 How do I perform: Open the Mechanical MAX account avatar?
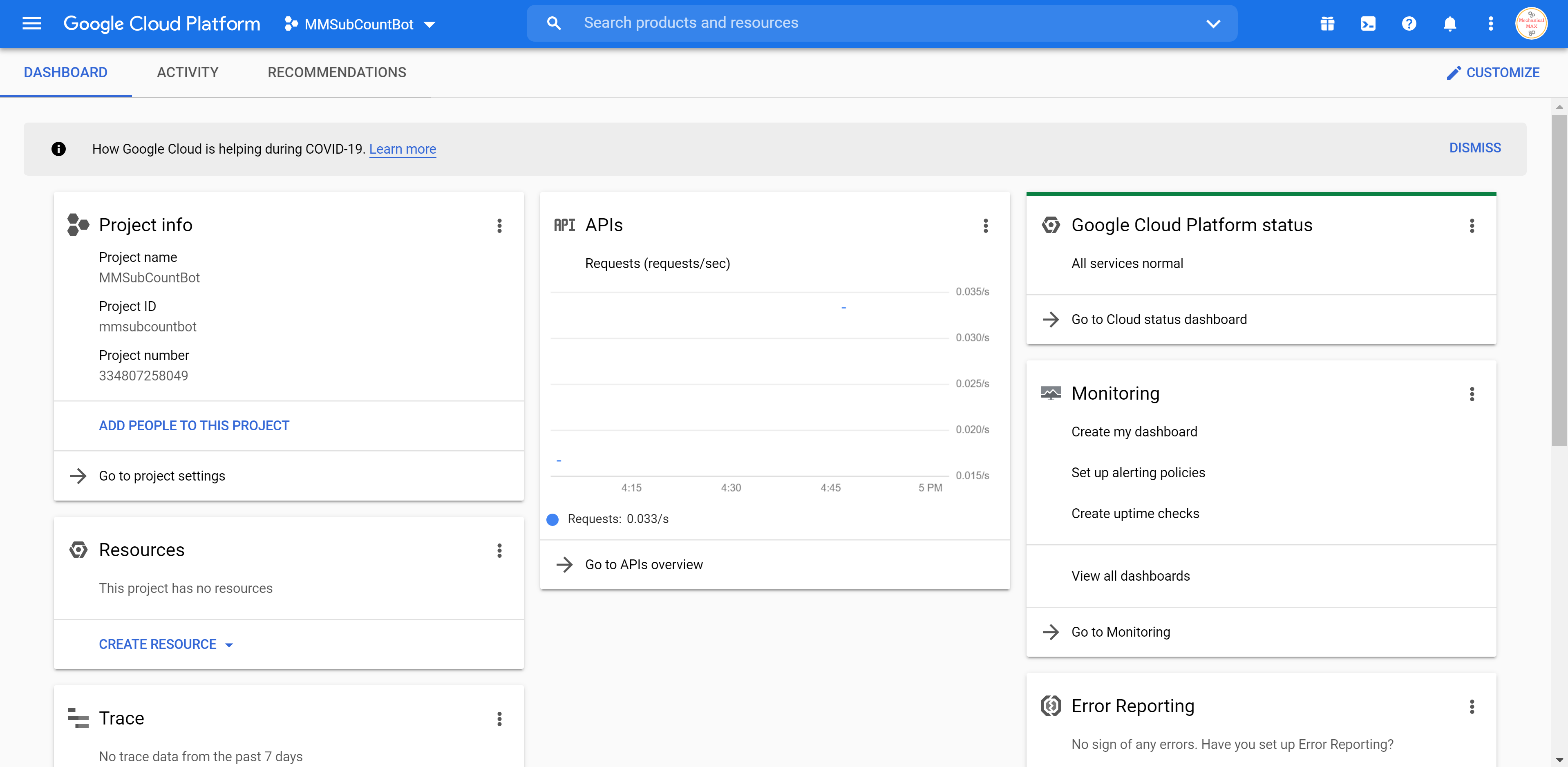pyautogui.click(x=1531, y=24)
